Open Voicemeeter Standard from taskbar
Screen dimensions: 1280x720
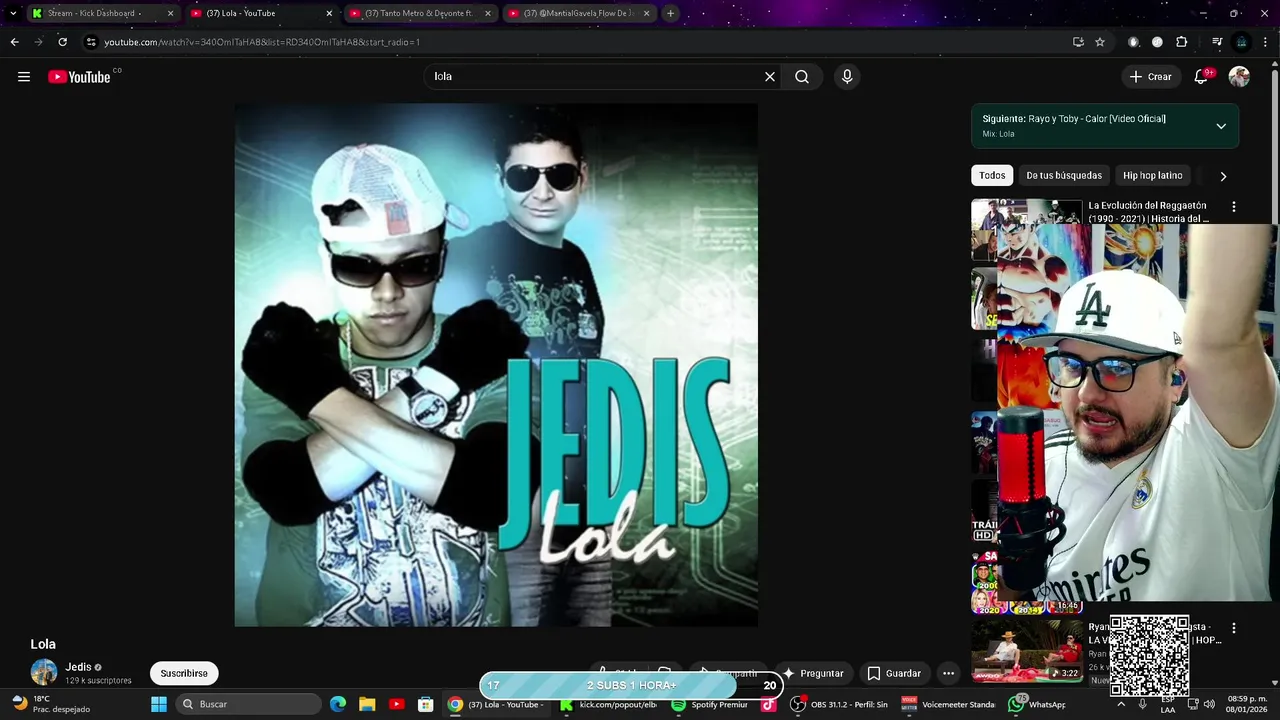(x=950, y=704)
